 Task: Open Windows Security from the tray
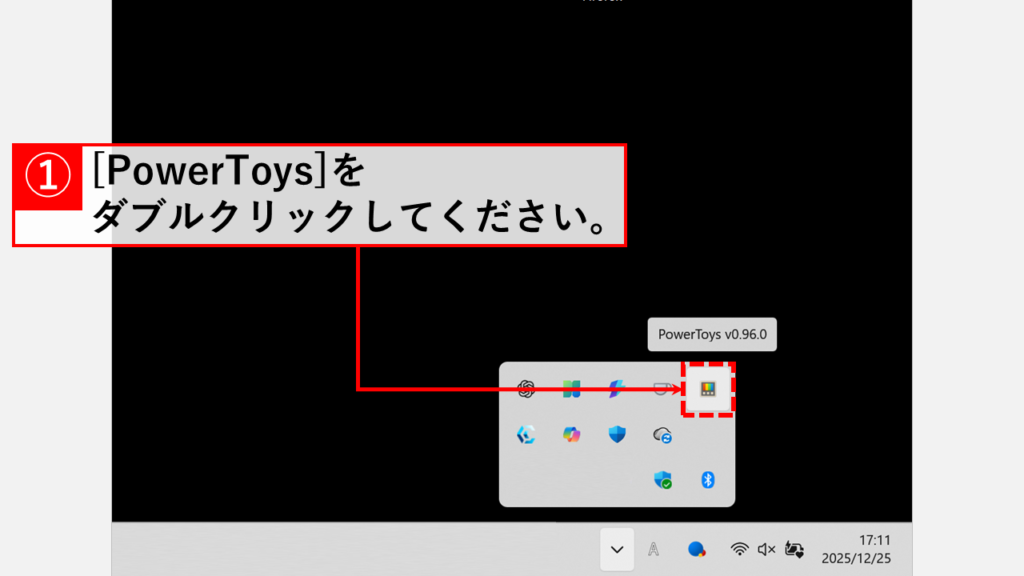(617, 435)
